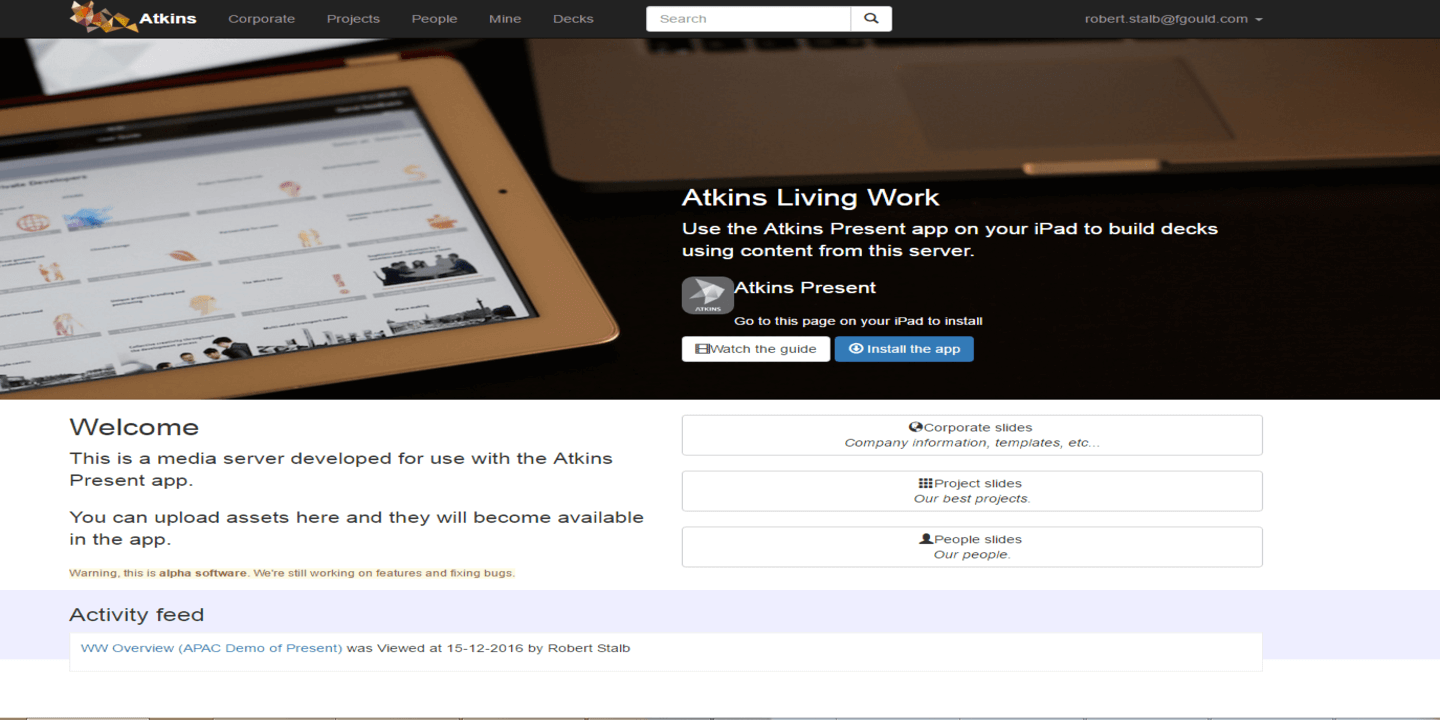Focus the Search input field

point(749,18)
